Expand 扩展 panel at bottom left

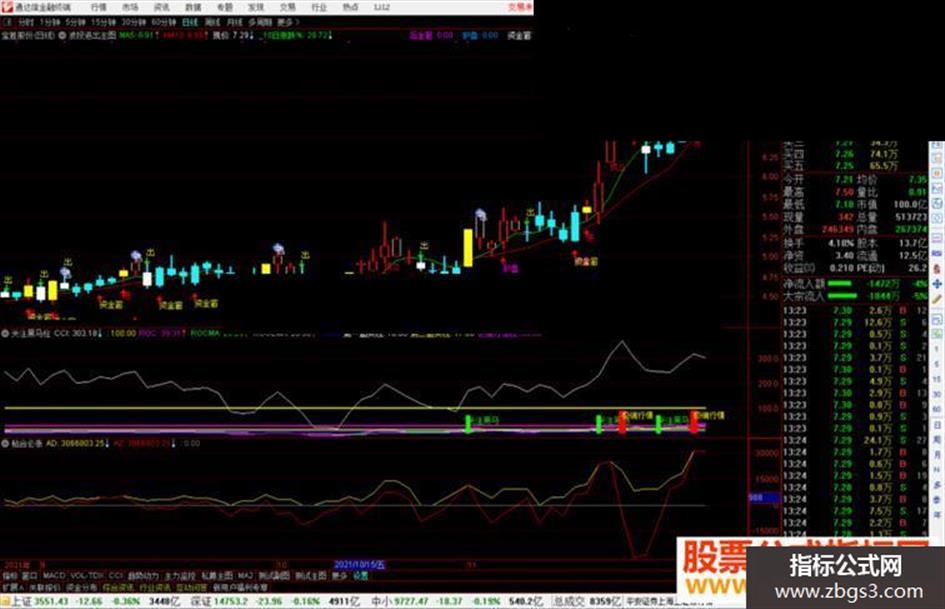pyautogui.click(x=13, y=587)
